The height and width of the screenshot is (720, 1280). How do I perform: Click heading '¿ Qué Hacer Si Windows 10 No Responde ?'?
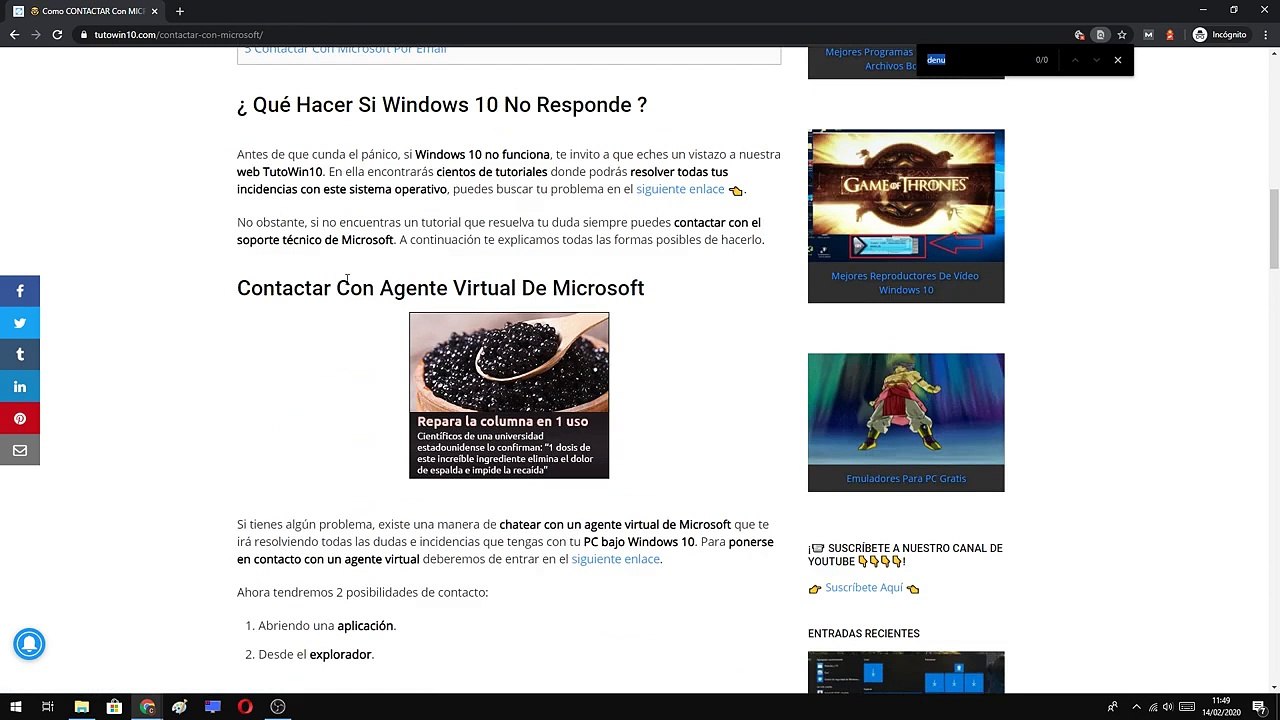pyautogui.click(x=442, y=105)
